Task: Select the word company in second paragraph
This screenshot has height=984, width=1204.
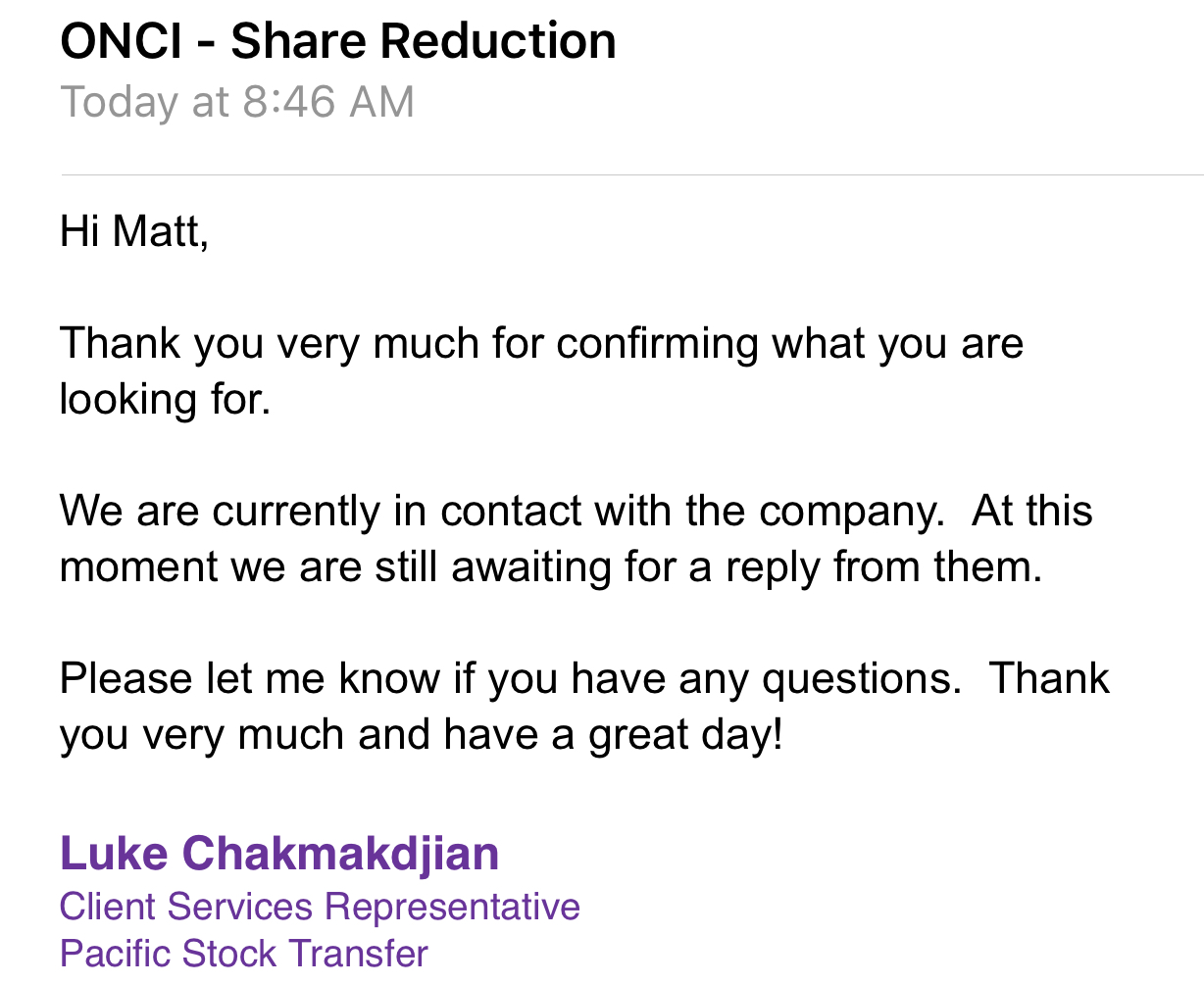Action: point(852,512)
